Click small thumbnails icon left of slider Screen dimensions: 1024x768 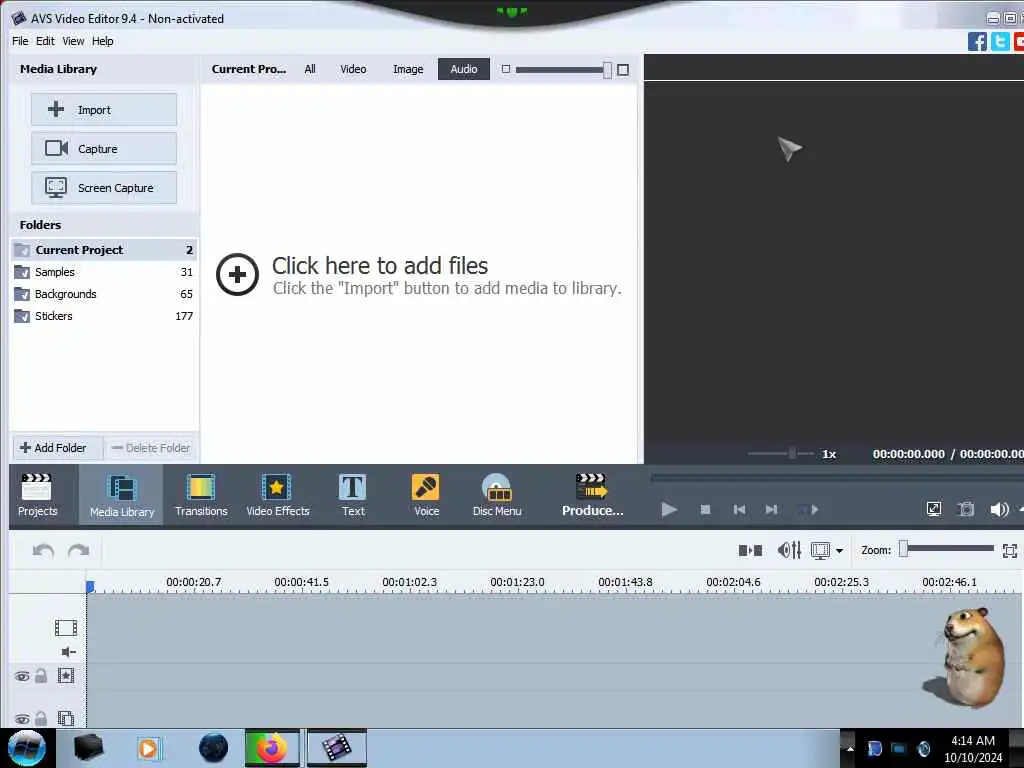tap(505, 69)
